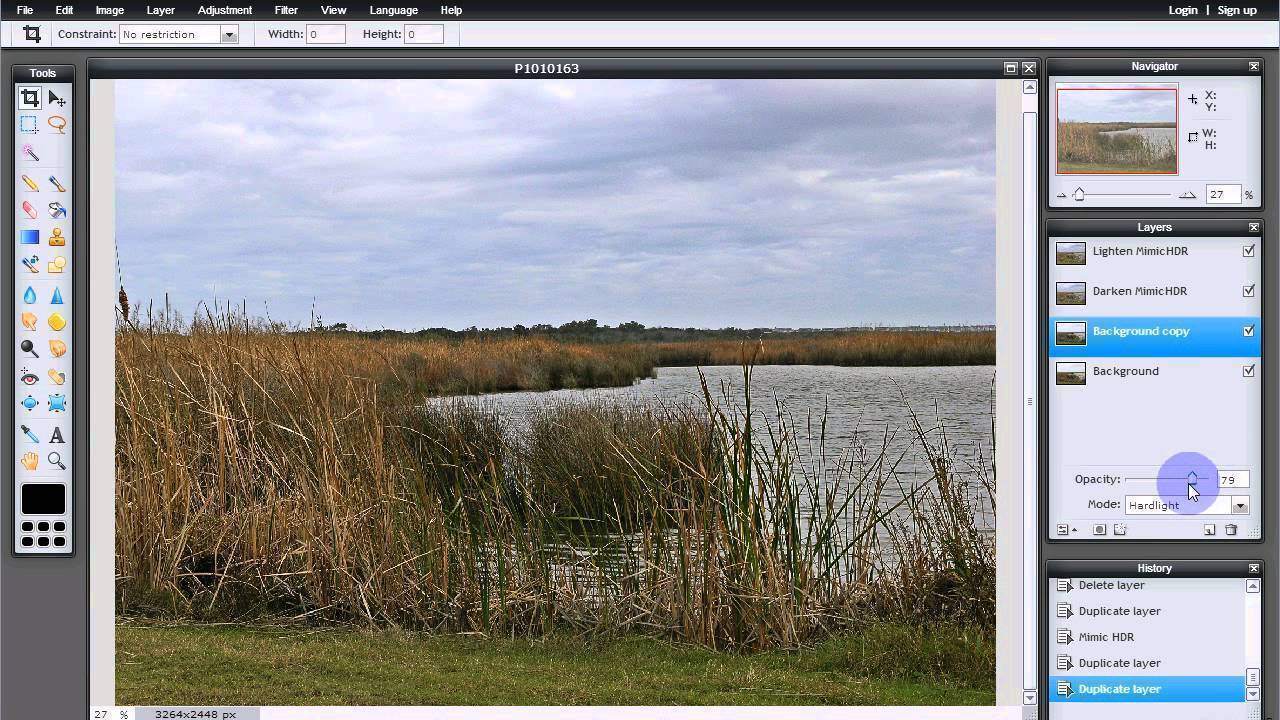Select the Red Eye Reduction tool

[30, 377]
